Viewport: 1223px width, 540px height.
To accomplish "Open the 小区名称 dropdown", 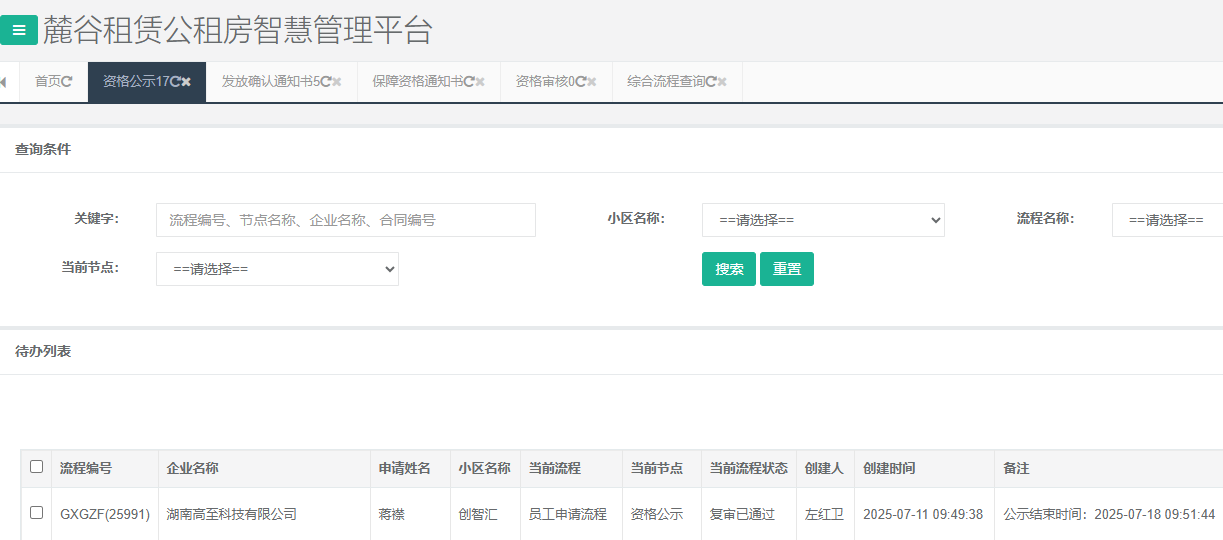I will [x=823, y=220].
